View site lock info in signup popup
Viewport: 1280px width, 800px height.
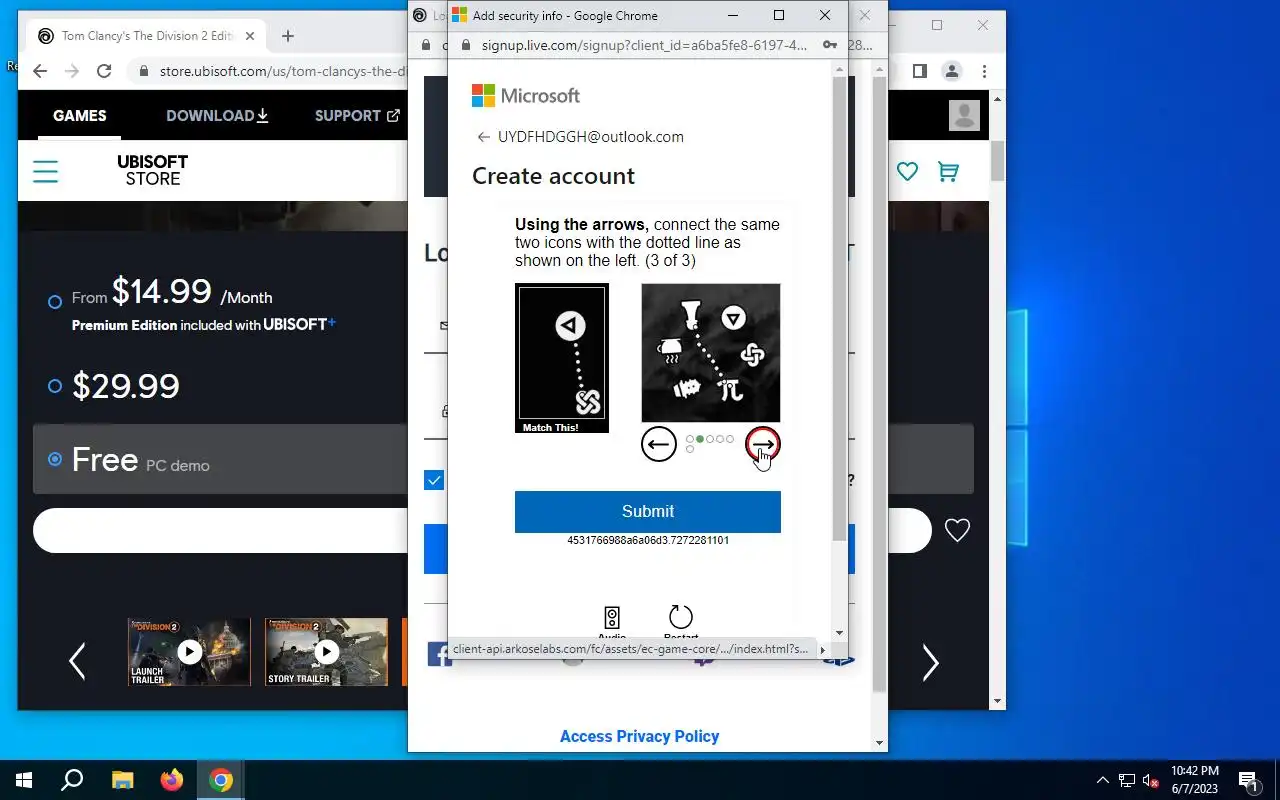click(x=466, y=45)
